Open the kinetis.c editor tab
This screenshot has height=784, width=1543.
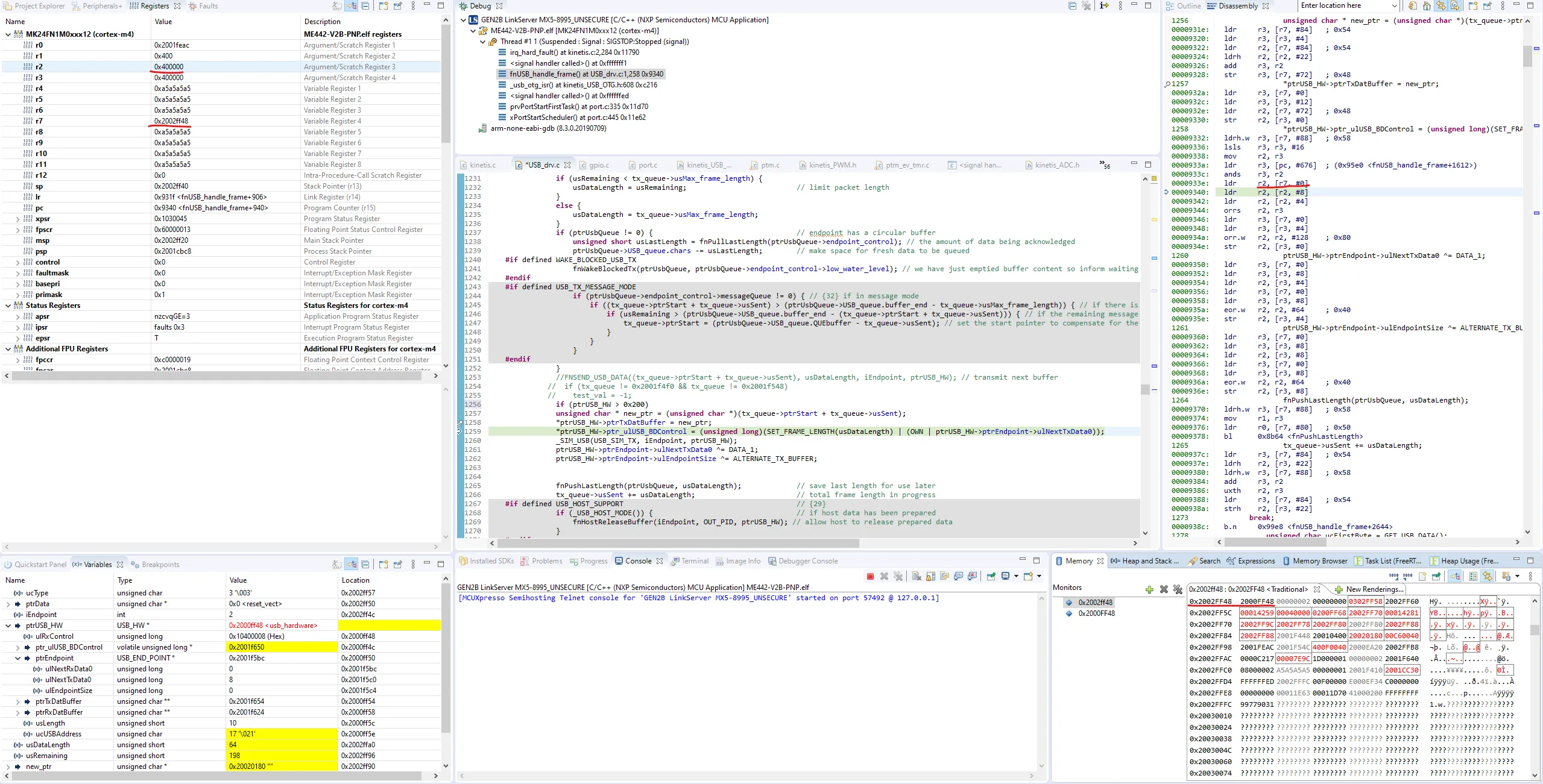(482, 165)
